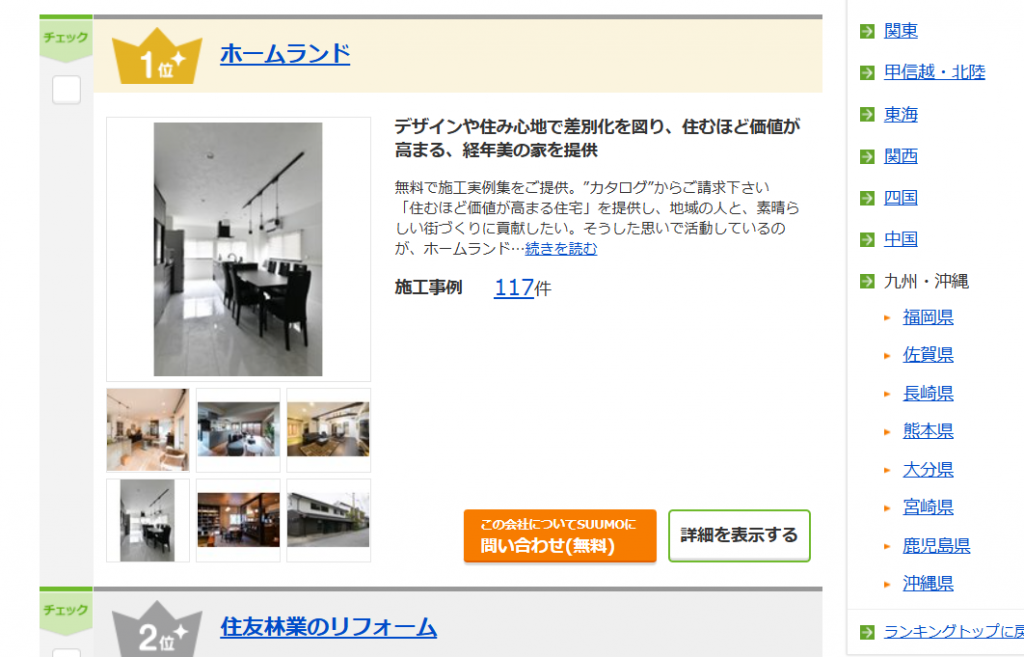Screen dimensions: 1024x657
Task: Click green arrow beside ランキングトップ link
Action: click(x=867, y=632)
